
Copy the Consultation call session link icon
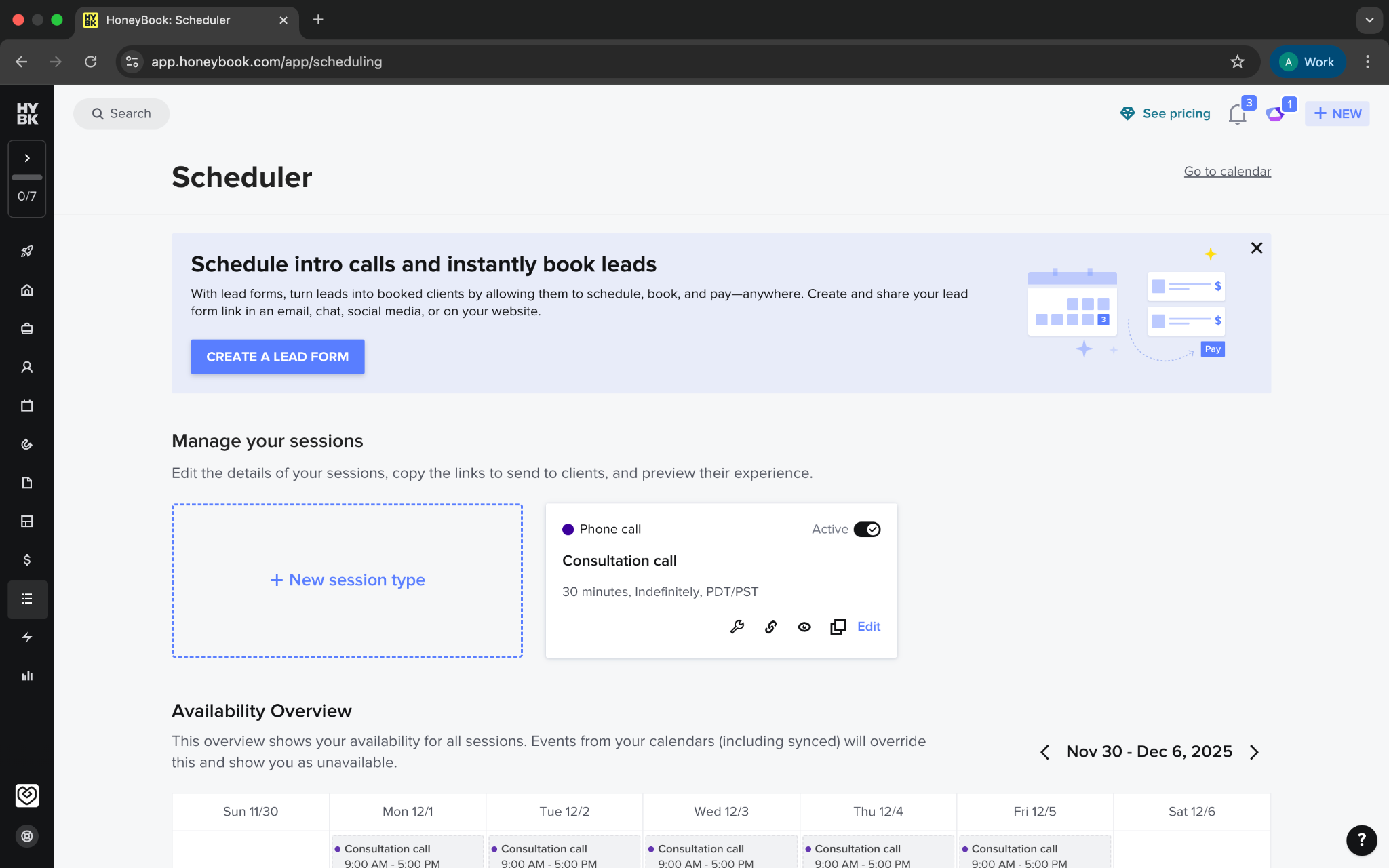coord(770,627)
